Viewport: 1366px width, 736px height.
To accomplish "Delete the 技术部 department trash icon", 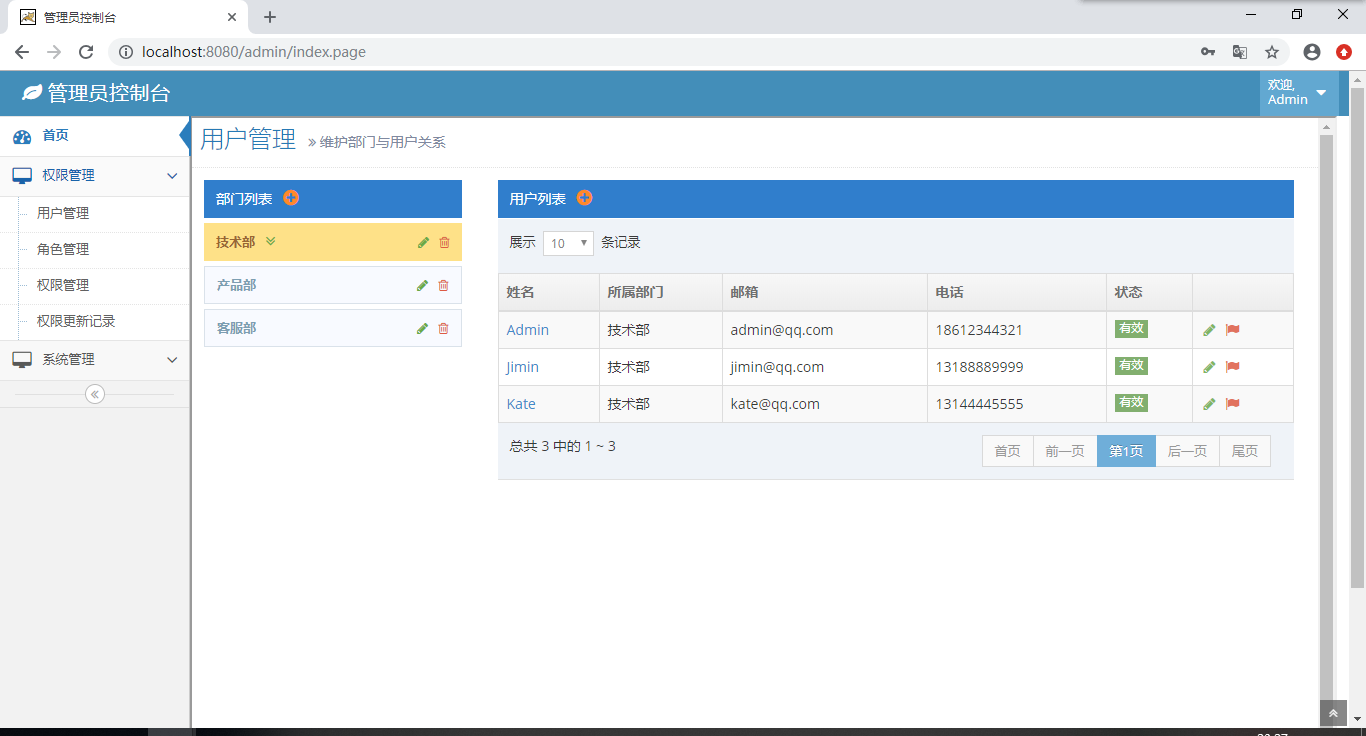I will (x=444, y=242).
